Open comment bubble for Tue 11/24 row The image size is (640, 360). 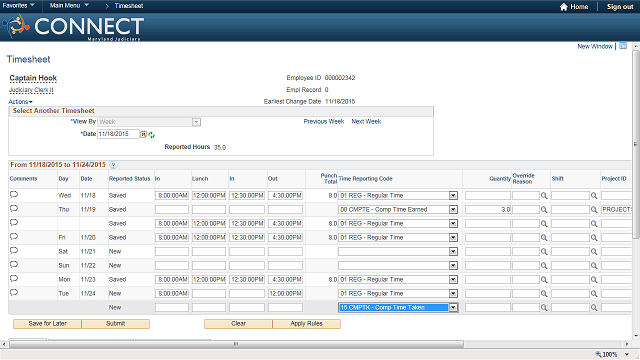click(14, 293)
